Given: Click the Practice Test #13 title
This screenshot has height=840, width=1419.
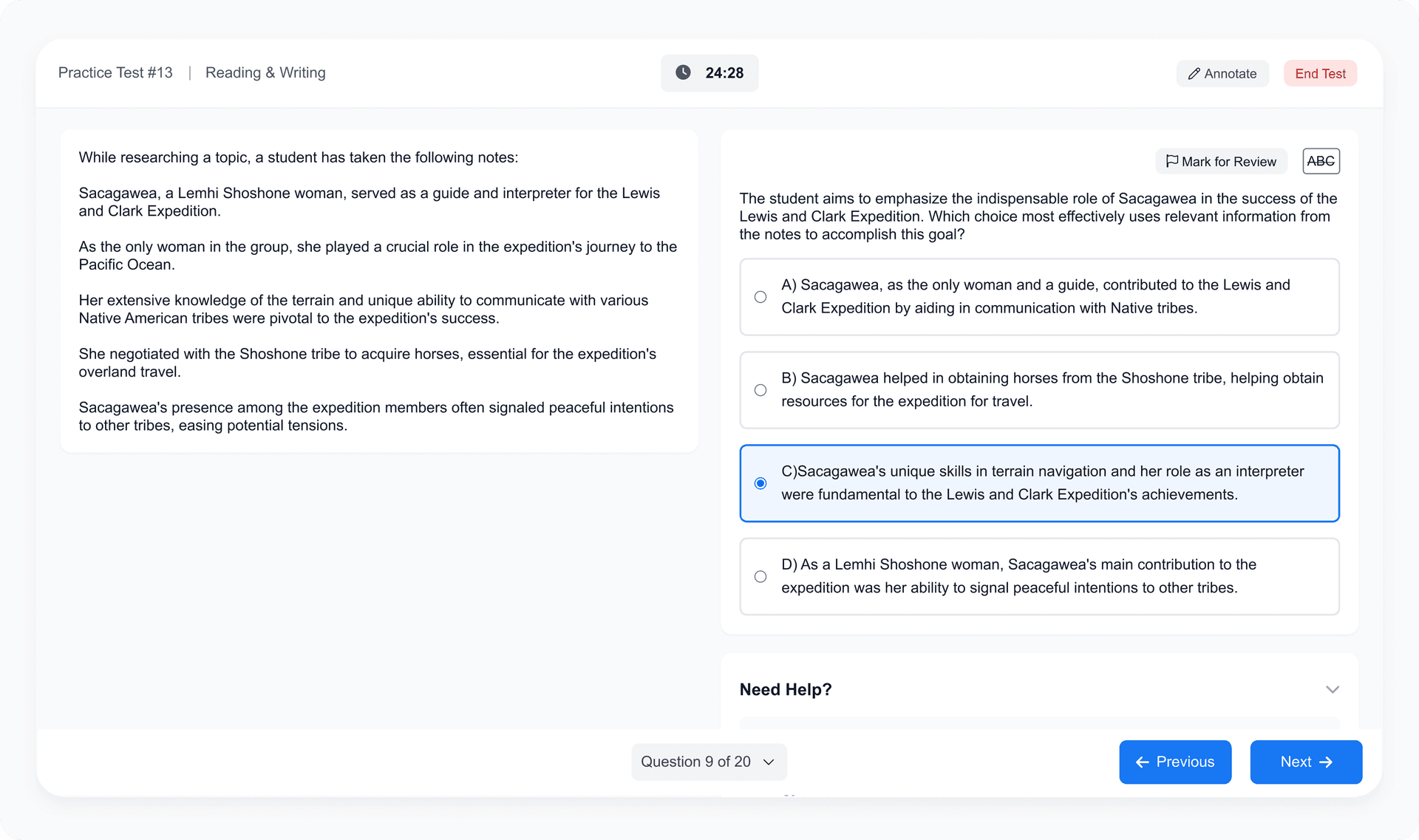Looking at the screenshot, I should (115, 72).
